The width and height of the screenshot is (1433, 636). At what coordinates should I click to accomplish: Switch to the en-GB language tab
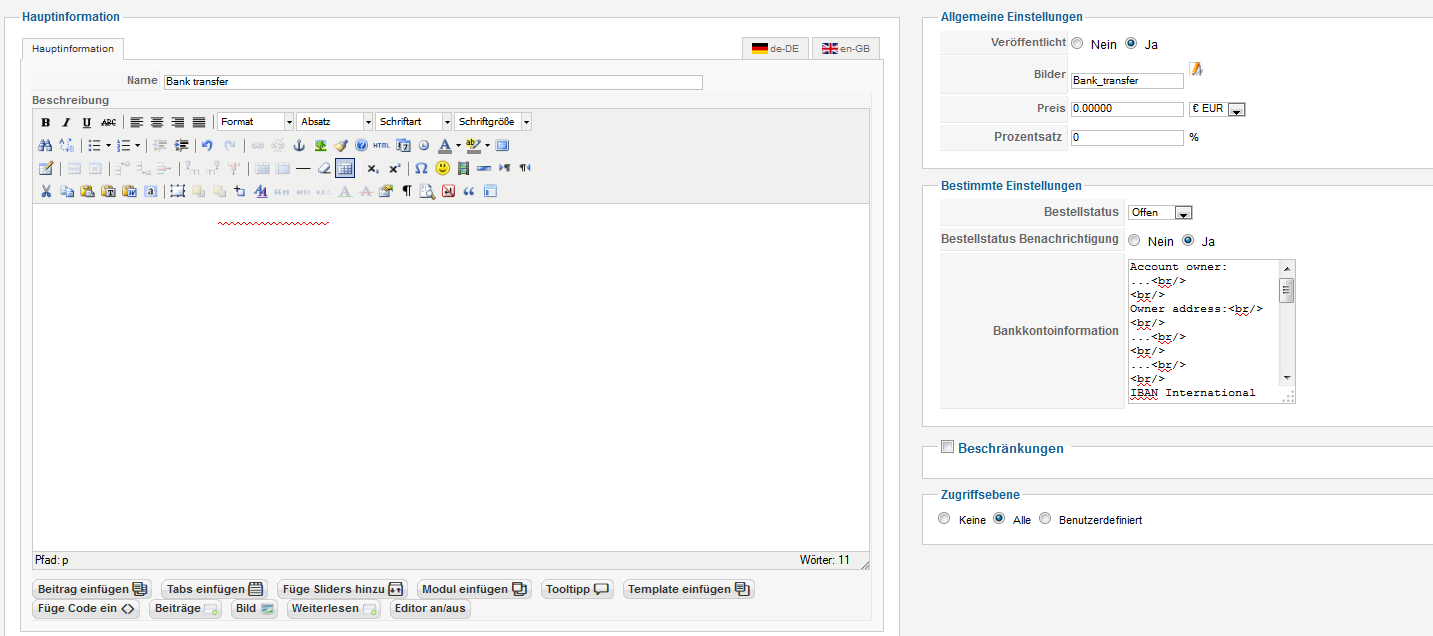click(x=845, y=49)
